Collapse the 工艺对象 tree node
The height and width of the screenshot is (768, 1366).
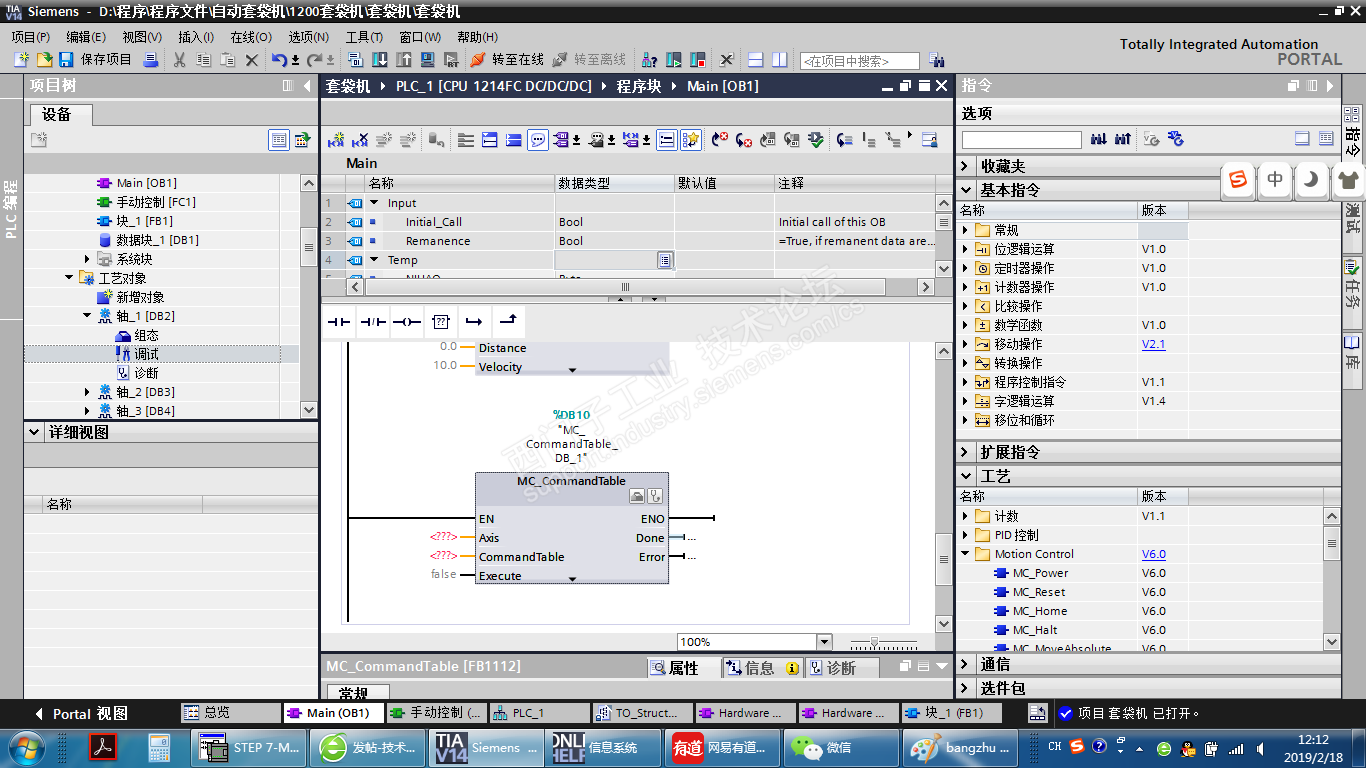(69, 278)
